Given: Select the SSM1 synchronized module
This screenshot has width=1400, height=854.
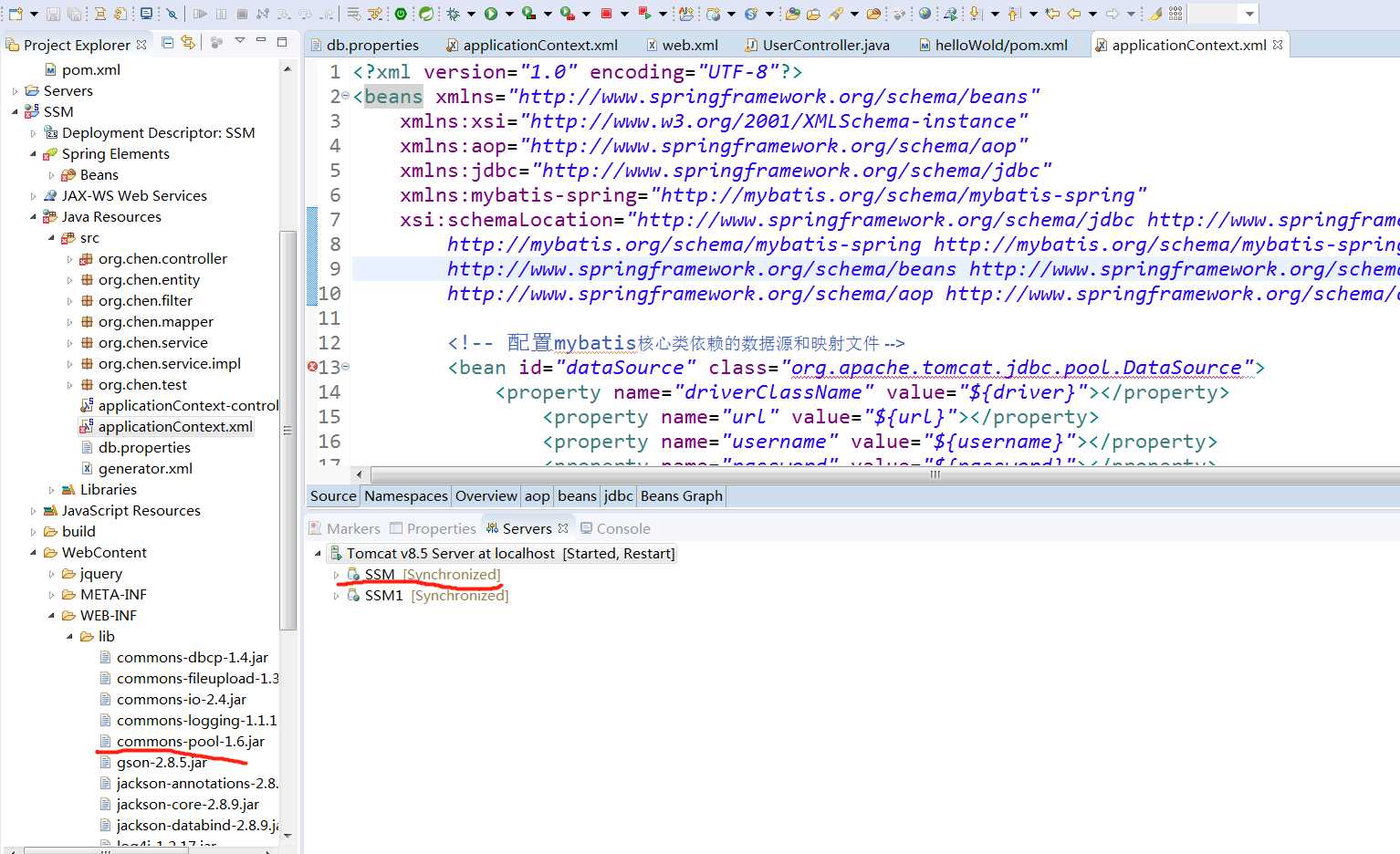Looking at the screenshot, I should click(426, 596).
